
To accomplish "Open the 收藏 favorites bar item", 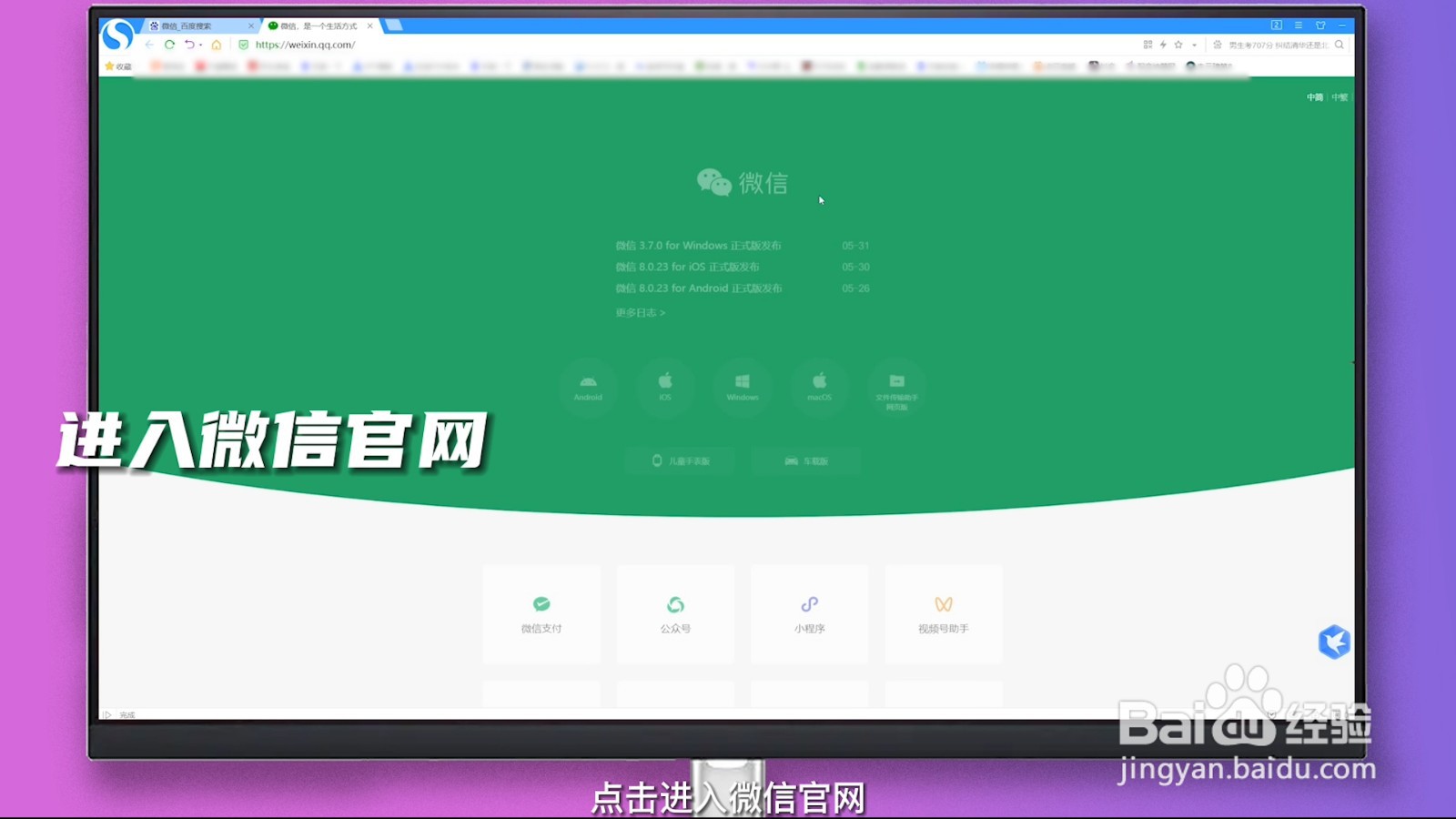I will pos(119,66).
